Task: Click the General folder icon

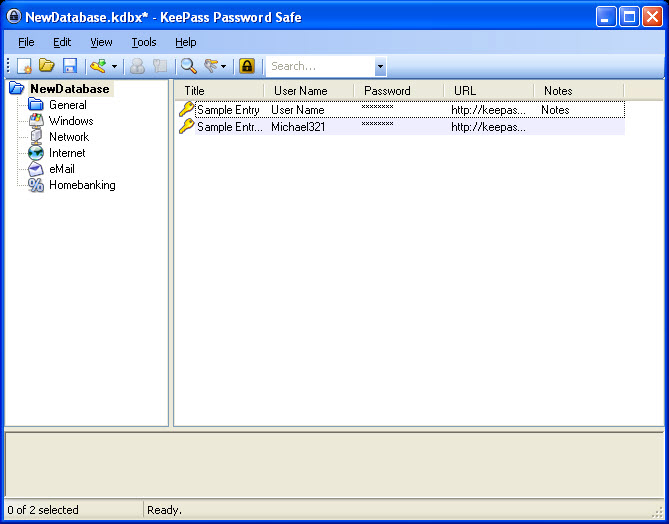Action: coord(36,104)
